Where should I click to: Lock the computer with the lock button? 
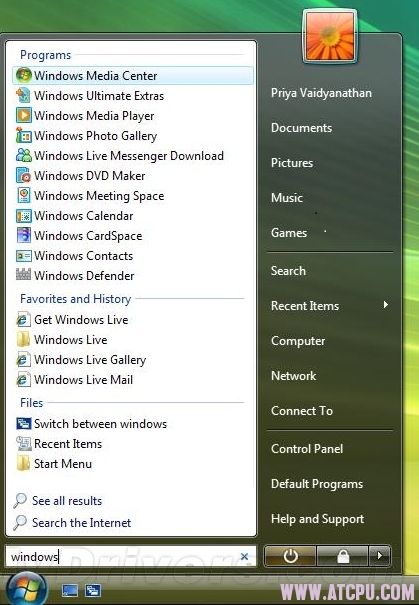click(x=343, y=556)
